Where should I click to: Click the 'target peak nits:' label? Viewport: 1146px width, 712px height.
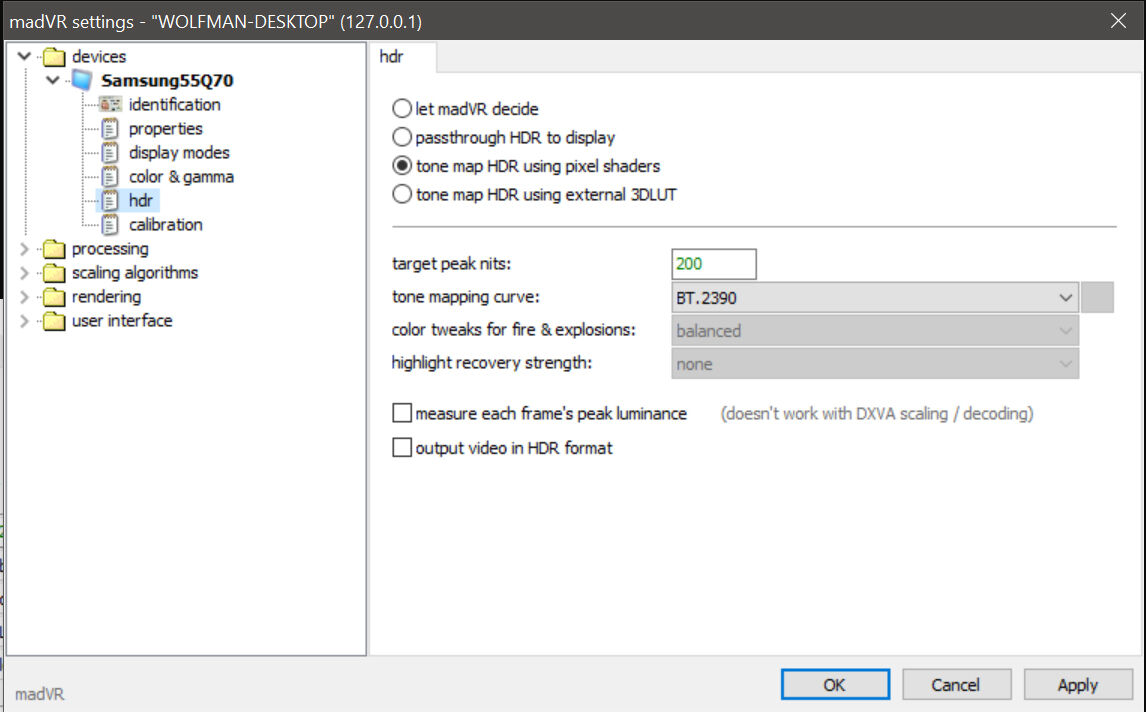[x=451, y=264]
